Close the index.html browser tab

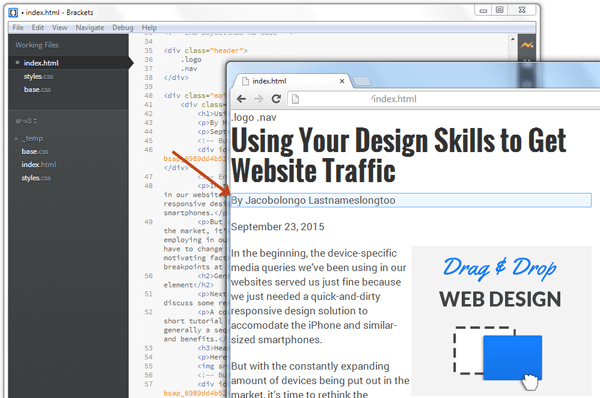(342, 81)
